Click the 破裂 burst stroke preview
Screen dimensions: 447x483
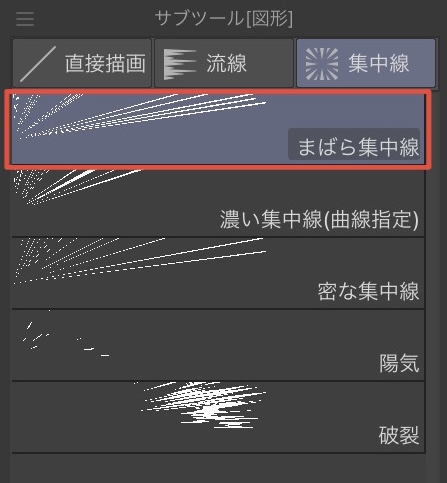coord(200,405)
